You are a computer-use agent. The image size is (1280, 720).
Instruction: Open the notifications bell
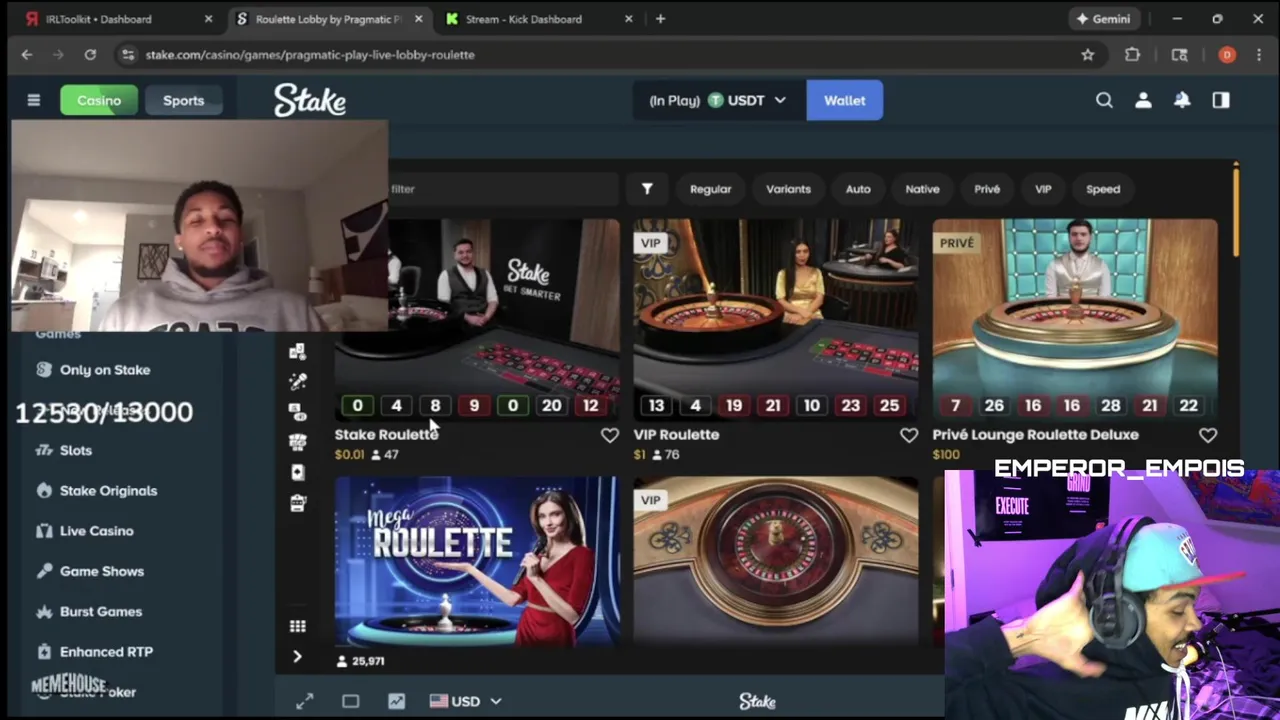[1182, 100]
